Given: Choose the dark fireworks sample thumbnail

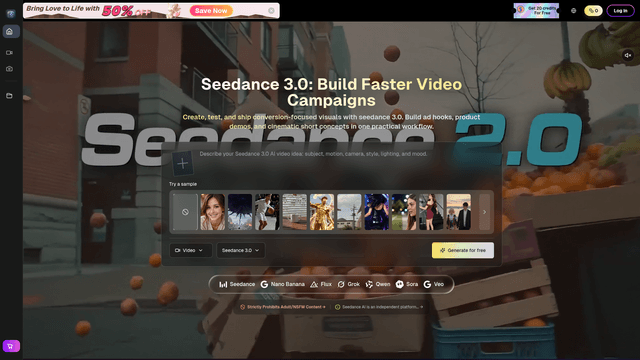Looking at the screenshot, I should click(240, 212).
